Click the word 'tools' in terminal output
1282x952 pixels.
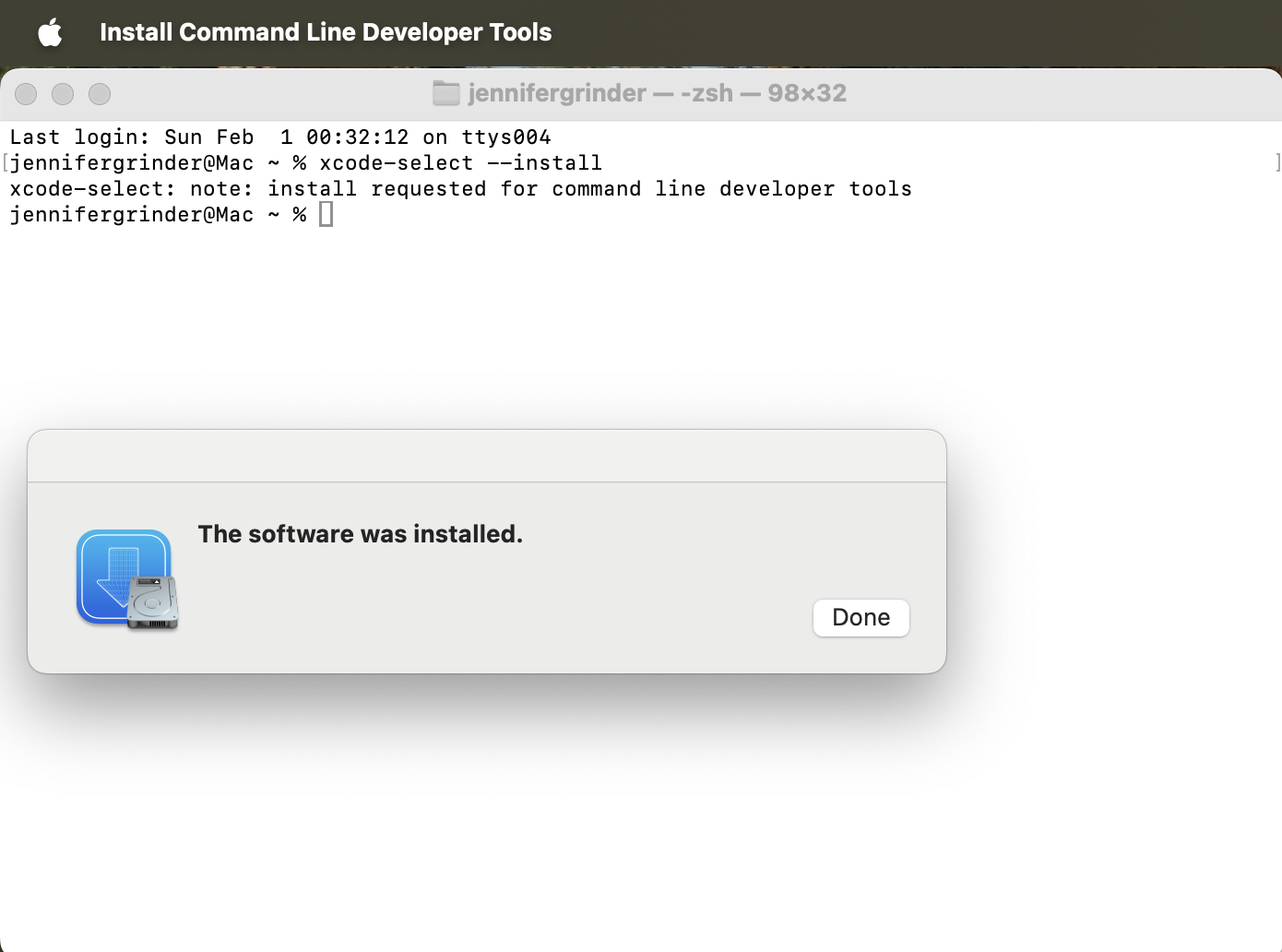click(880, 189)
